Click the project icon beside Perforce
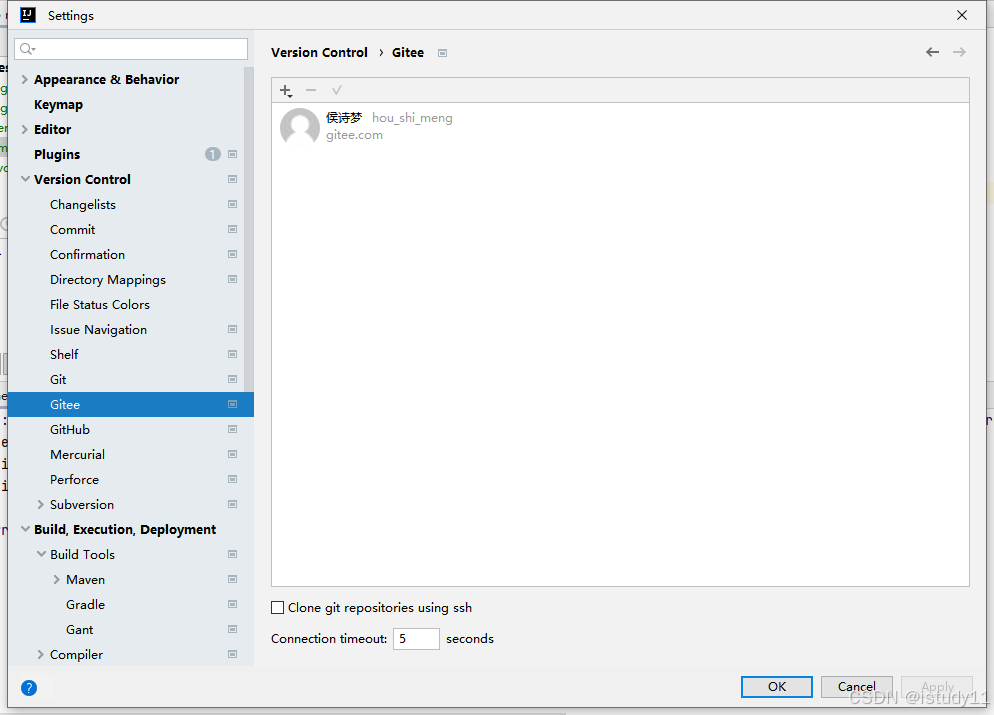 coord(233,479)
